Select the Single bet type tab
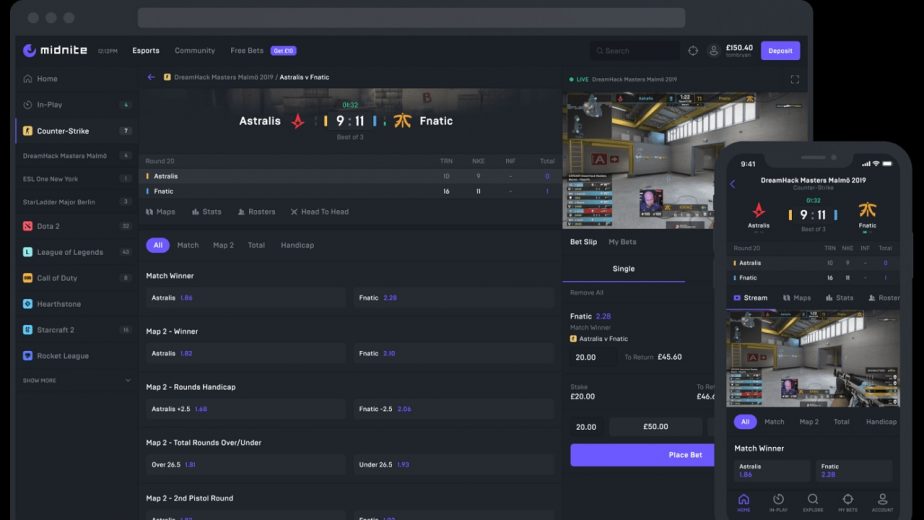This screenshot has width=924, height=520. 623,269
